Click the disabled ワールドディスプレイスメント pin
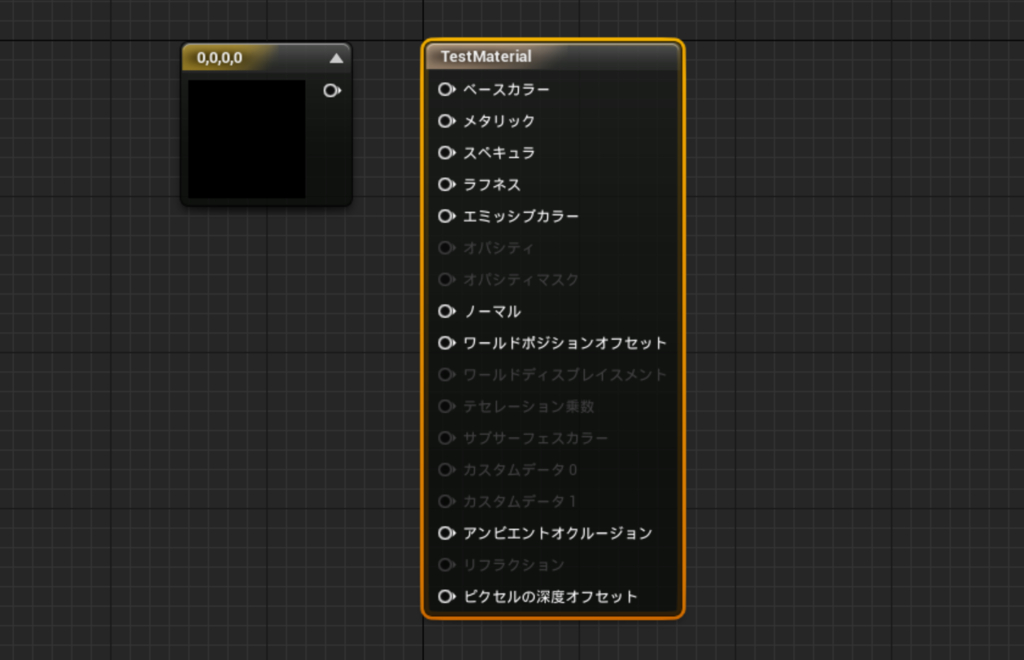The image size is (1024, 660). [x=447, y=375]
